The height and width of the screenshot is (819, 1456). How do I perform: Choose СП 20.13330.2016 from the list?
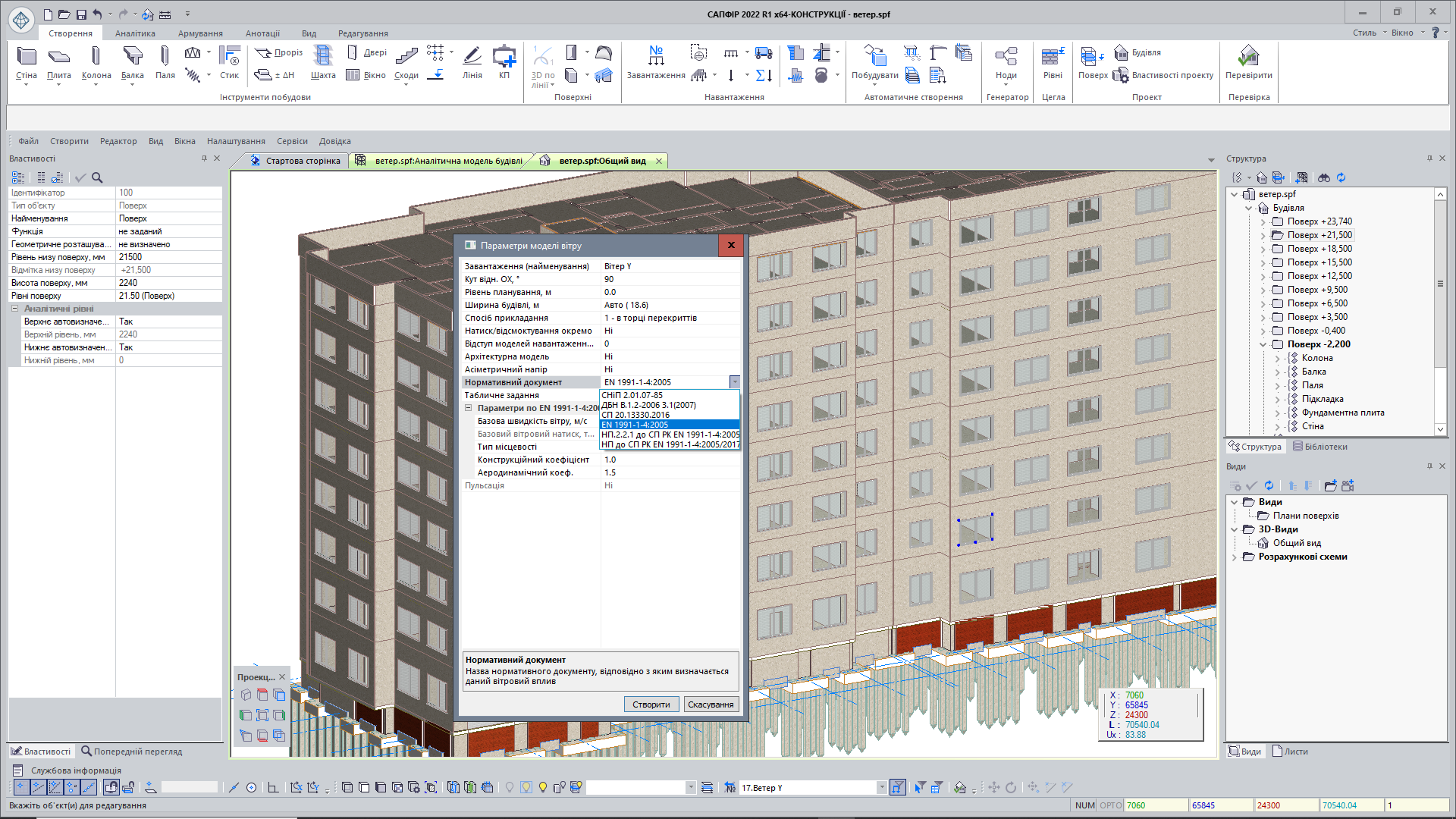coord(635,415)
